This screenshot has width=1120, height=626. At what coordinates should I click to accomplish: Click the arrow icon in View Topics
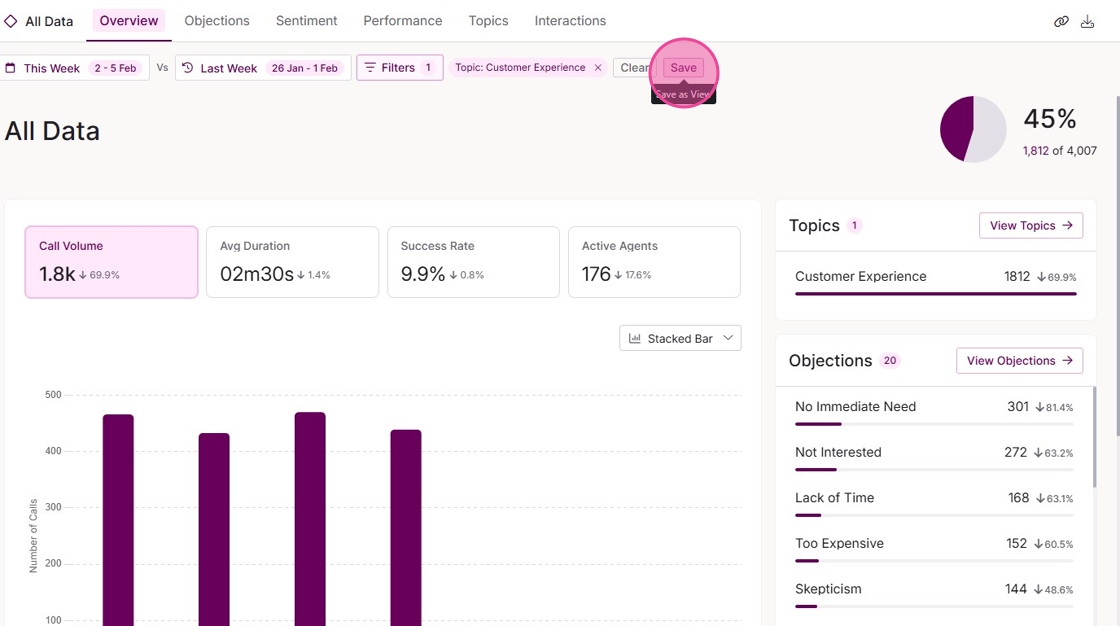(x=1067, y=225)
